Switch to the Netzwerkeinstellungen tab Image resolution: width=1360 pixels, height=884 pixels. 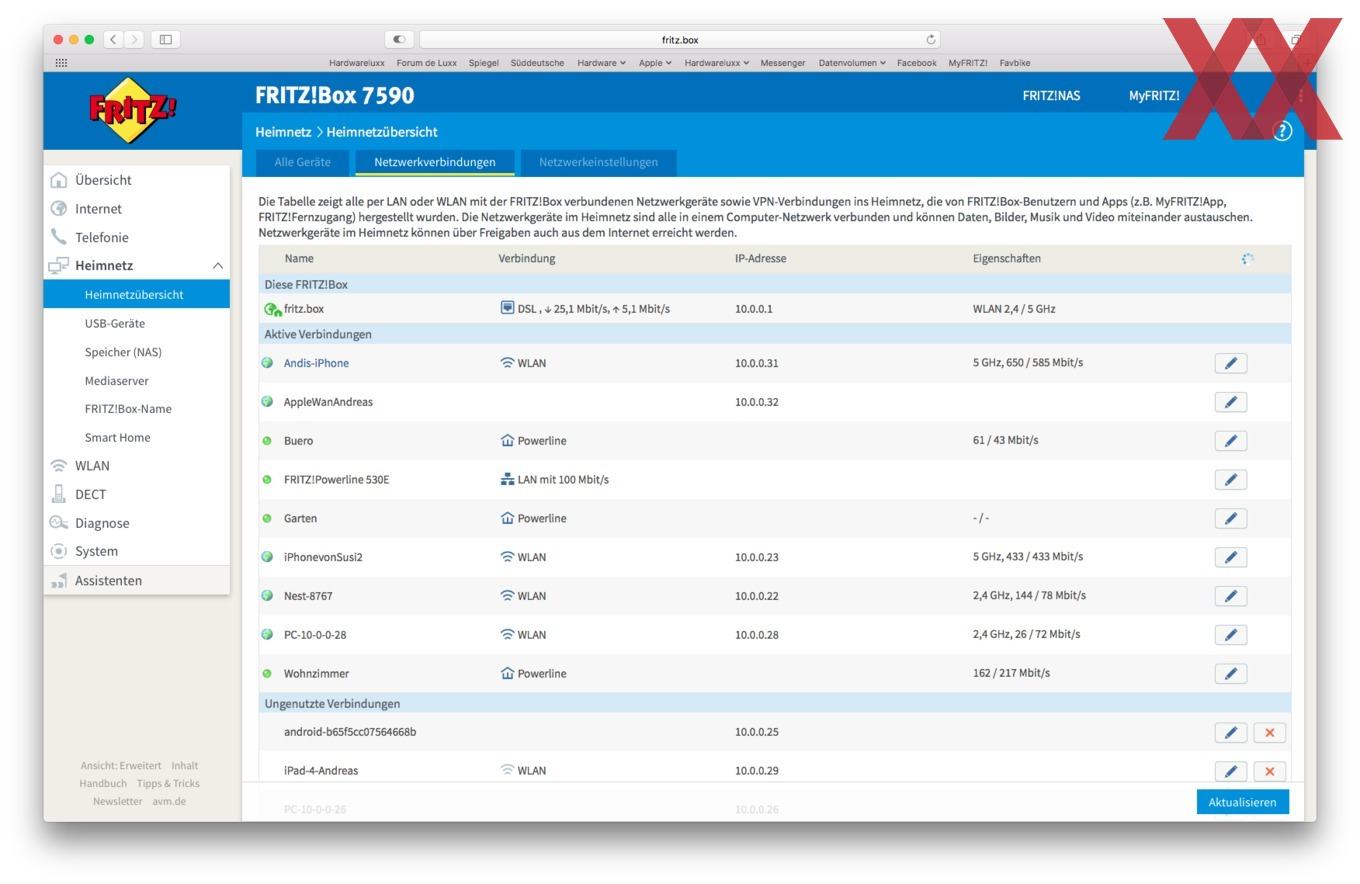pyautogui.click(x=598, y=162)
